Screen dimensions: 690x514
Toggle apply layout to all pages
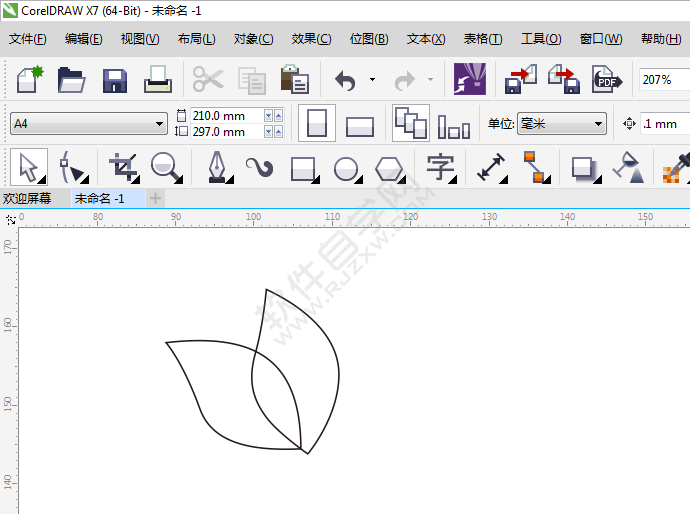[x=410, y=123]
